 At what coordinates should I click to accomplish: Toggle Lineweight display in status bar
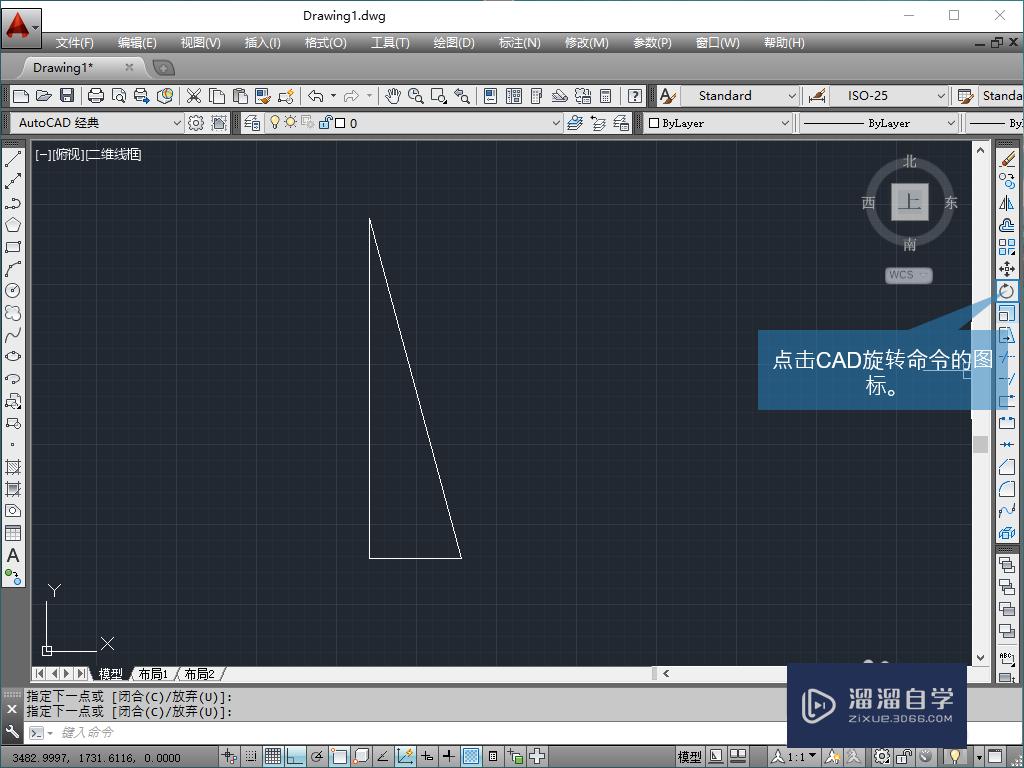coord(449,756)
